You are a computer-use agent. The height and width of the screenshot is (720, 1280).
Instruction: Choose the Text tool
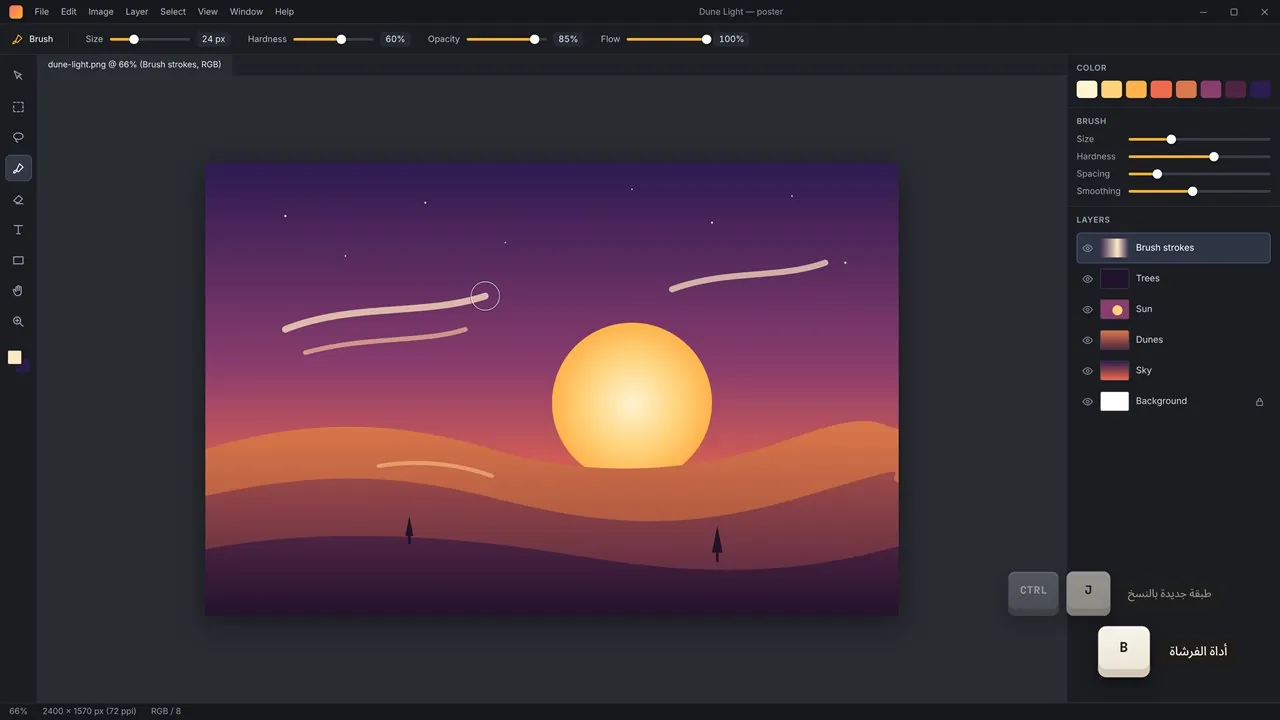[x=18, y=230]
